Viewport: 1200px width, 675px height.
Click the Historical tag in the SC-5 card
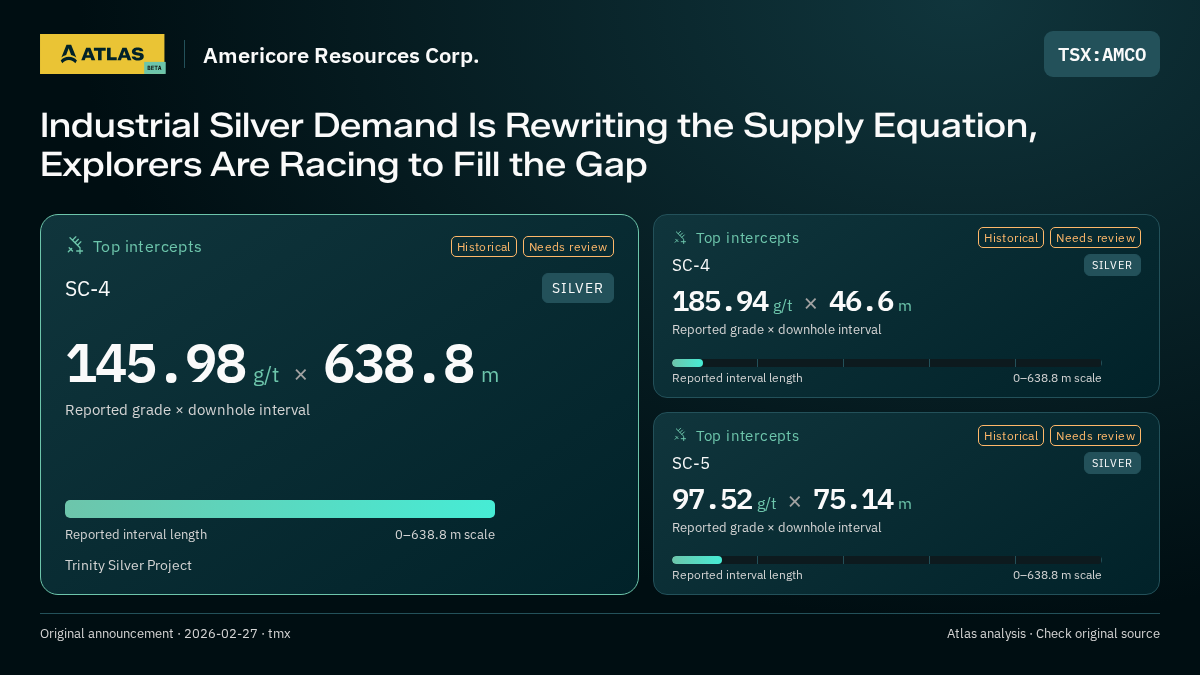tap(1011, 435)
